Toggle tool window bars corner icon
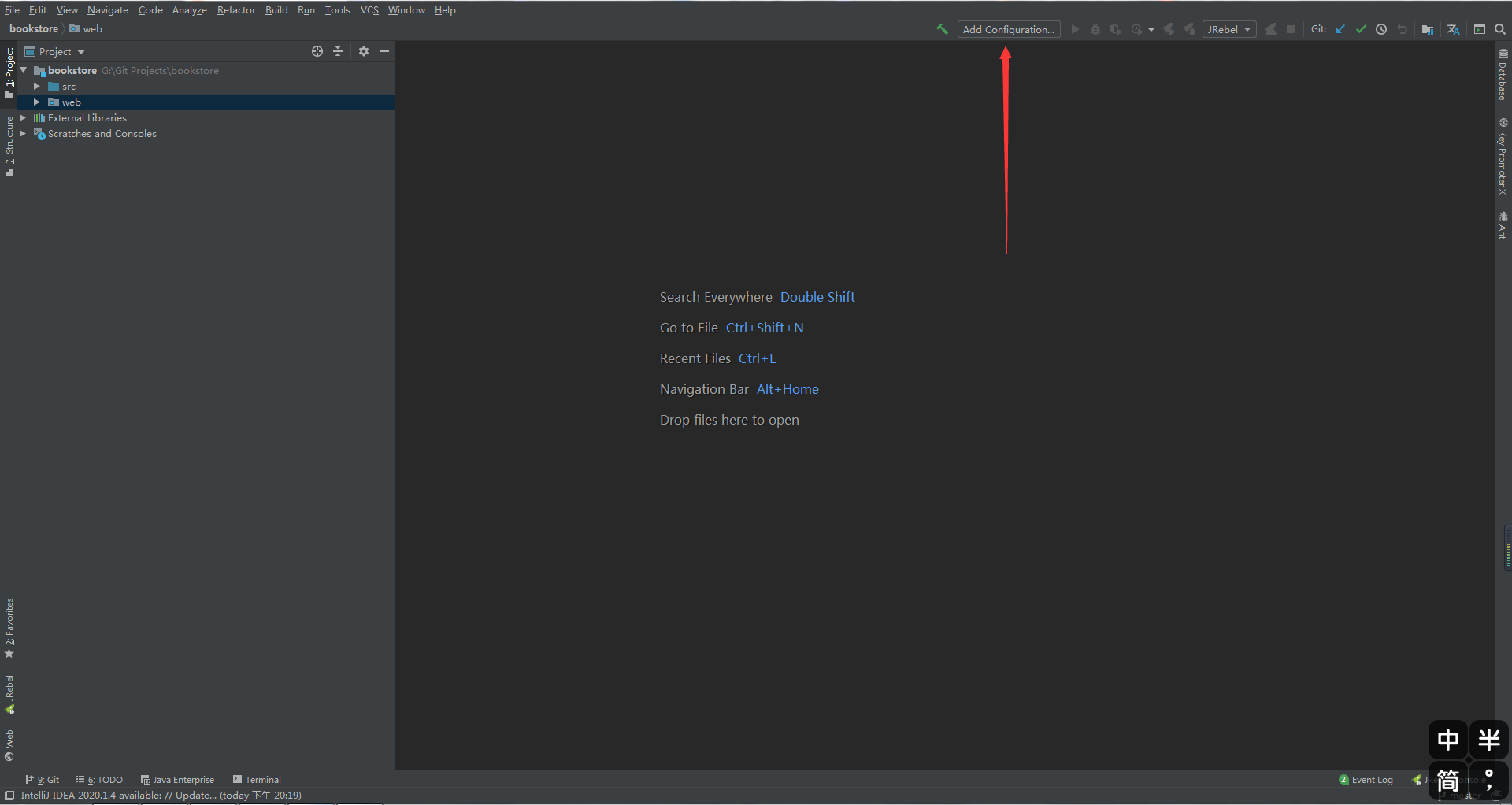This screenshot has height=805, width=1512. tap(9, 796)
